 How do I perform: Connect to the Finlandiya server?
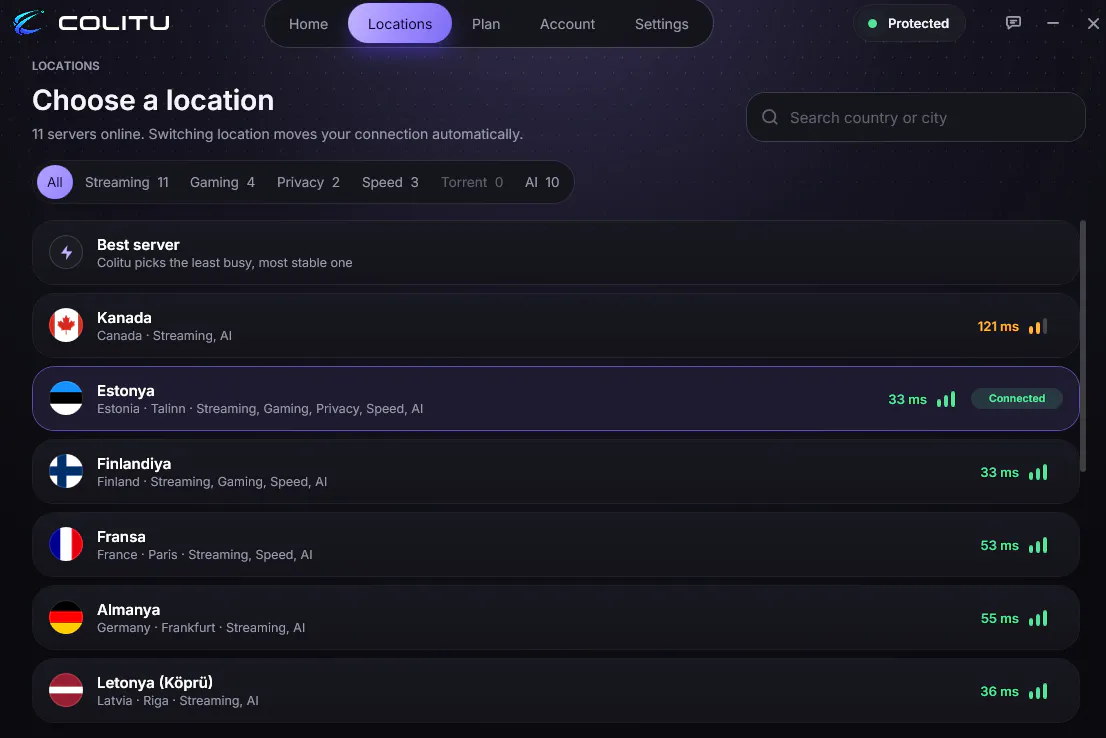click(556, 471)
